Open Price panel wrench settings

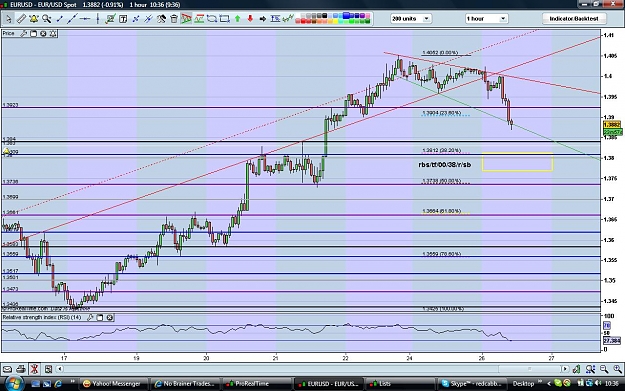pos(24,33)
